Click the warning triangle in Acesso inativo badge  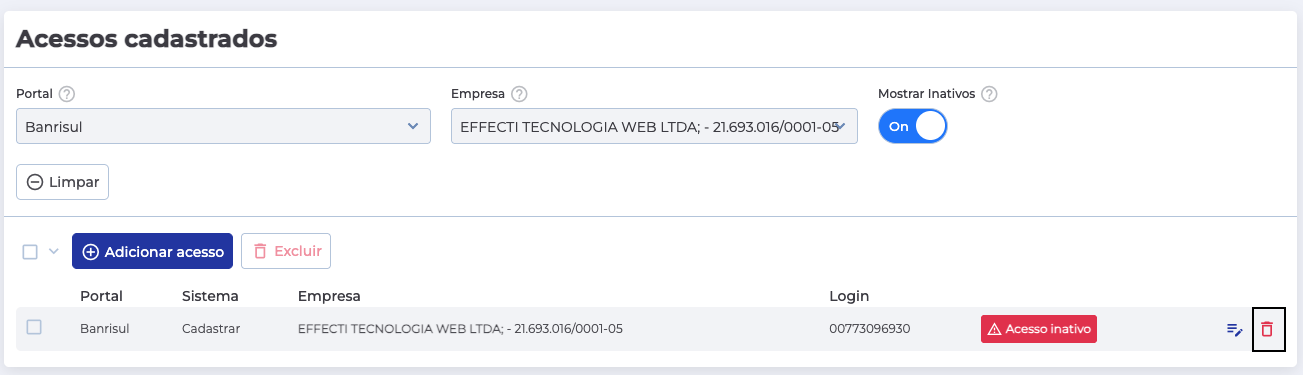(994, 329)
